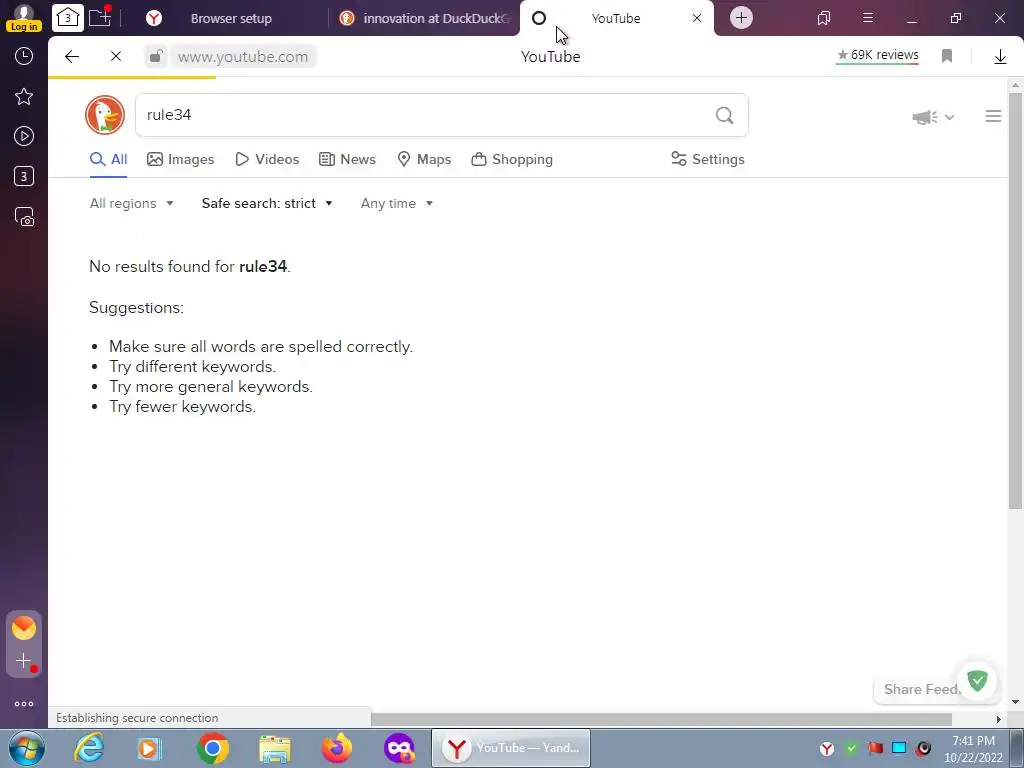Open DuckDuckGo hamburger menu

pyautogui.click(x=993, y=116)
